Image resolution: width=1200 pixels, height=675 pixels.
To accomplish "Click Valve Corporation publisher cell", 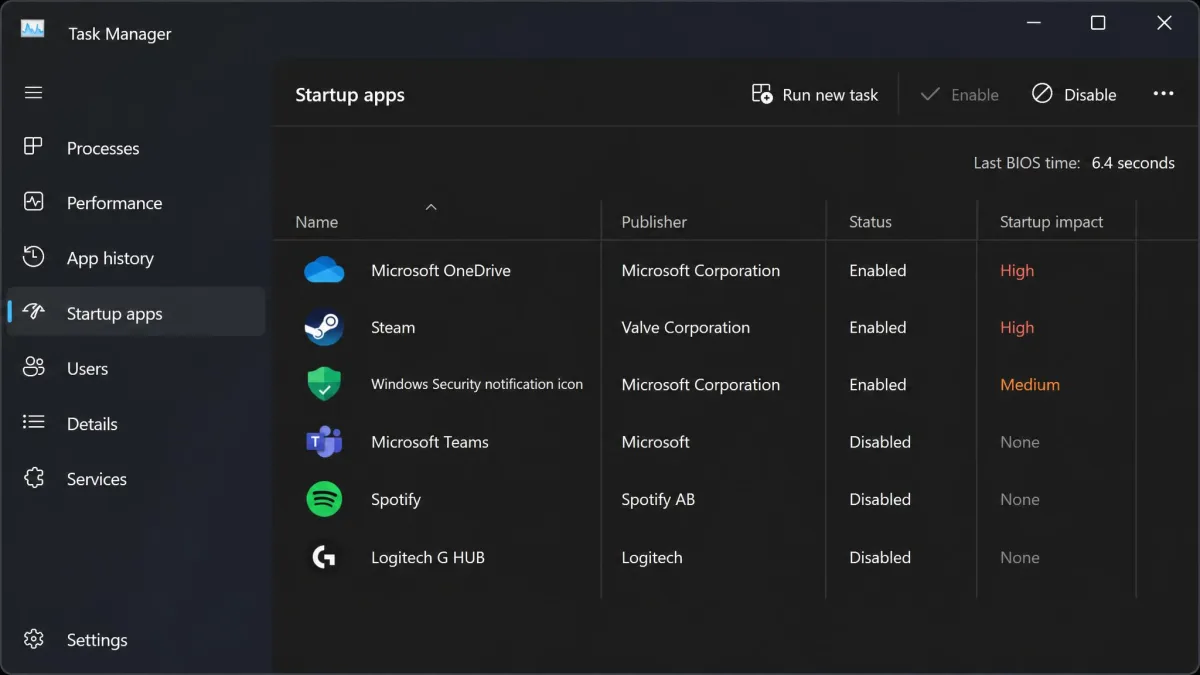I will tap(685, 327).
